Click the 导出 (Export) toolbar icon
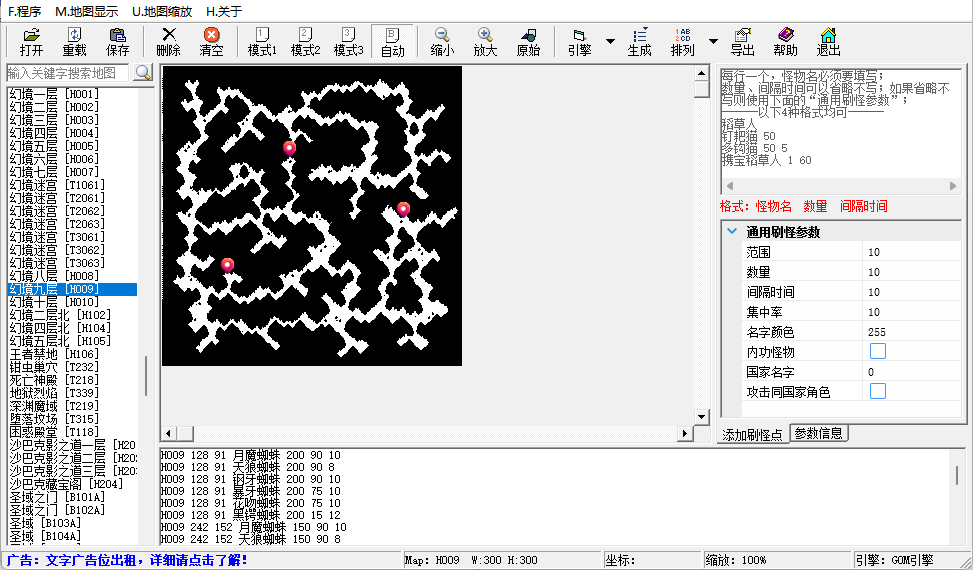Image resolution: width=973 pixels, height=570 pixels. click(742, 42)
